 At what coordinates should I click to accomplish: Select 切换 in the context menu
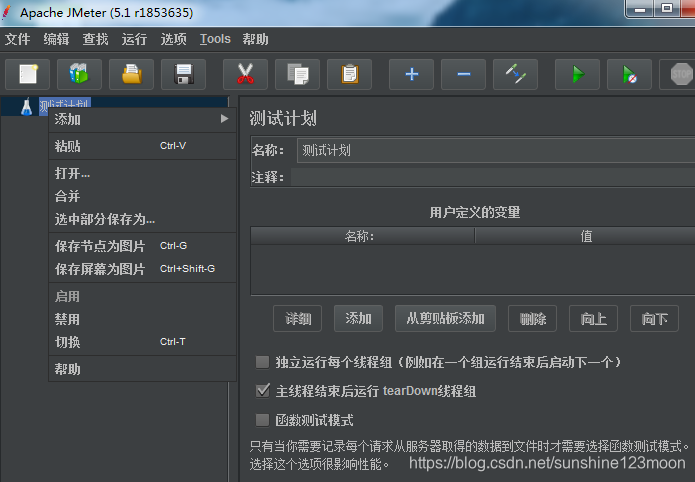(142, 342)
